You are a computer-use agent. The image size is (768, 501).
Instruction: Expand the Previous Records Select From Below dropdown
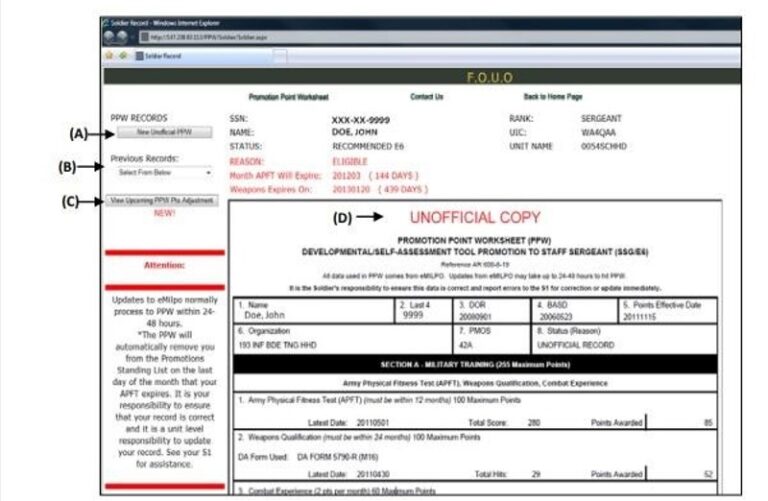(165, 172)
